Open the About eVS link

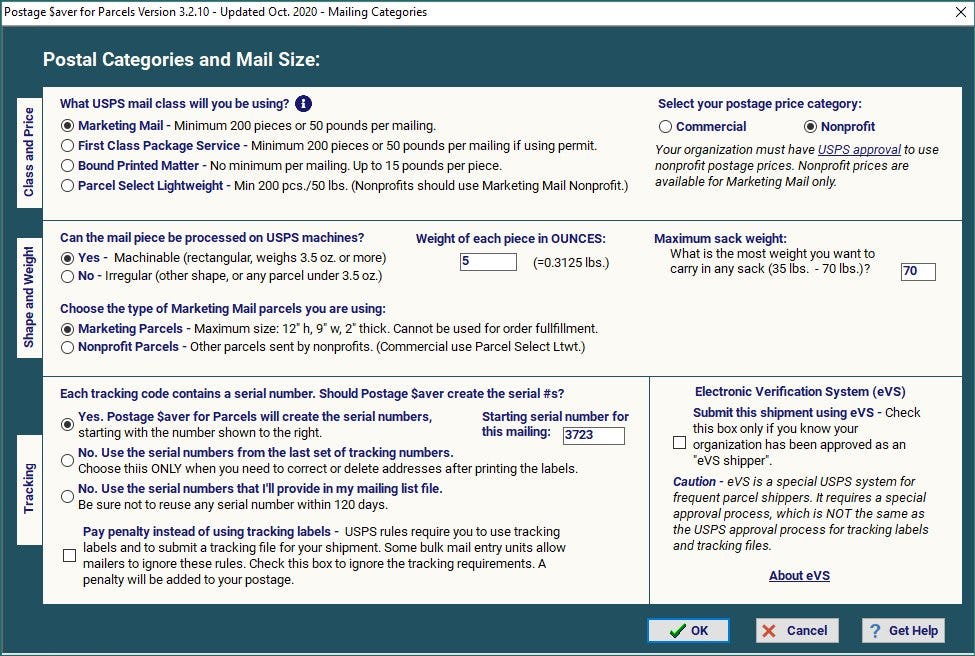coord(799,576)
